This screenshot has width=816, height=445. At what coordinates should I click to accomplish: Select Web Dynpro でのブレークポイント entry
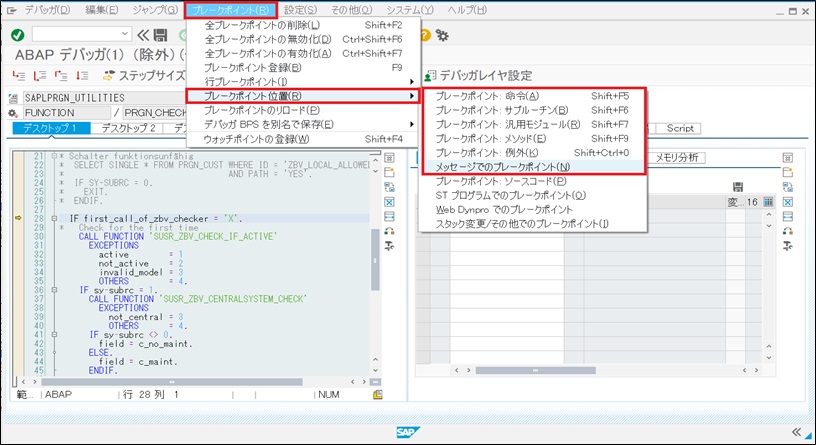coord(532,209)
